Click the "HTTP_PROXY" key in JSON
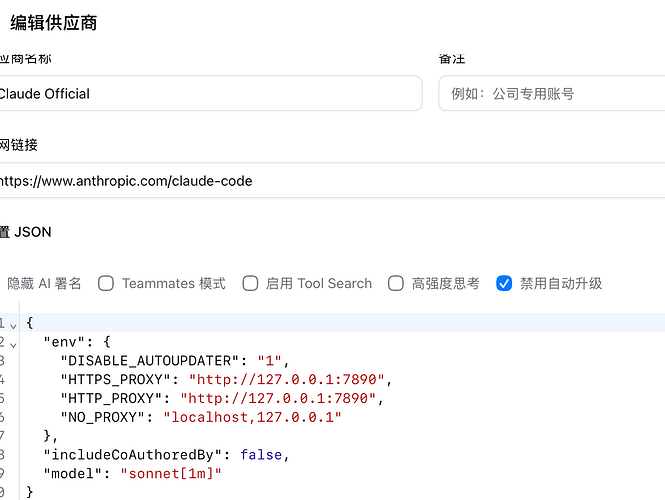665x500 pixels. pyautogui.click(x=112, y=398)
